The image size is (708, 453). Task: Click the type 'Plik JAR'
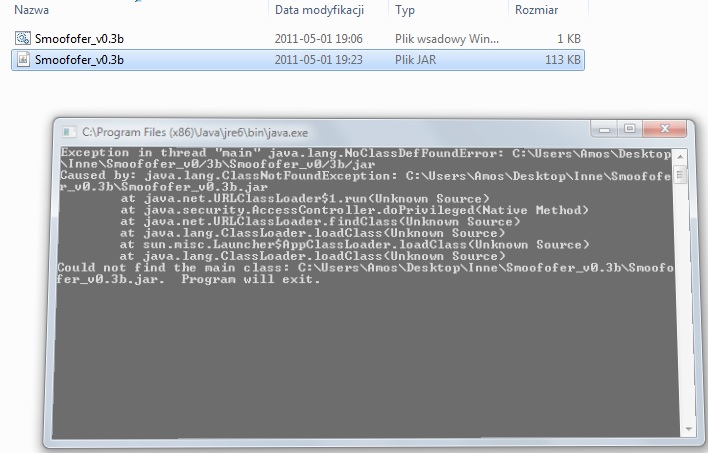coord(415,60)
